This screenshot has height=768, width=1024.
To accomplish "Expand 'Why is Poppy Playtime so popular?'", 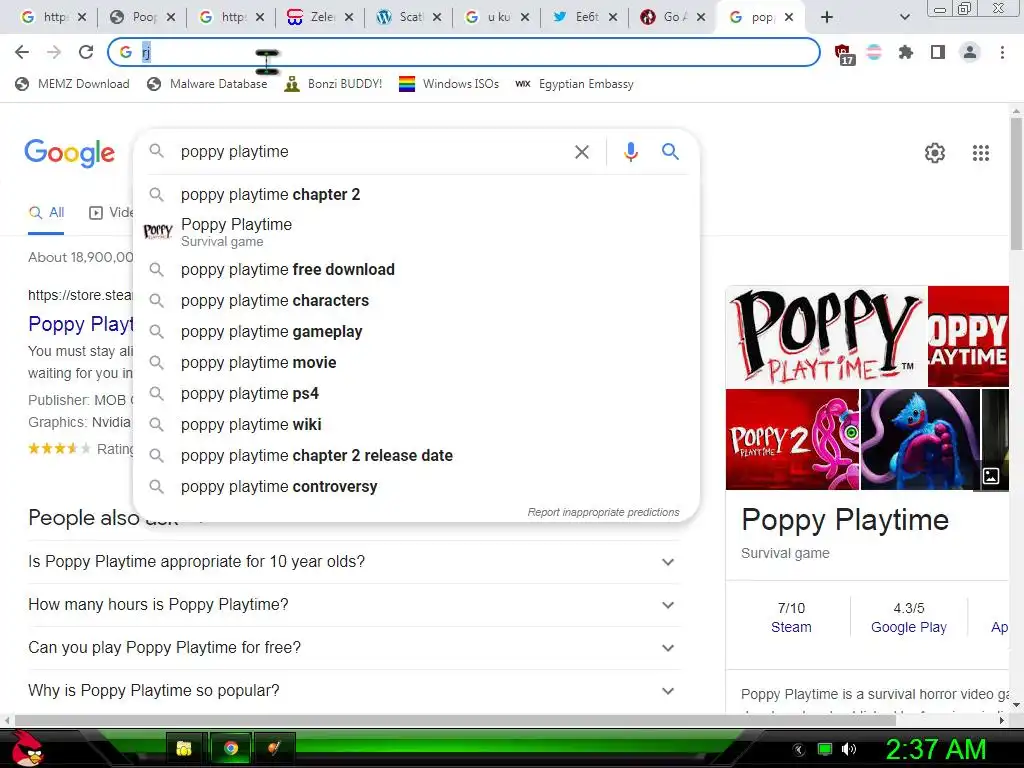I will point(353,691).
